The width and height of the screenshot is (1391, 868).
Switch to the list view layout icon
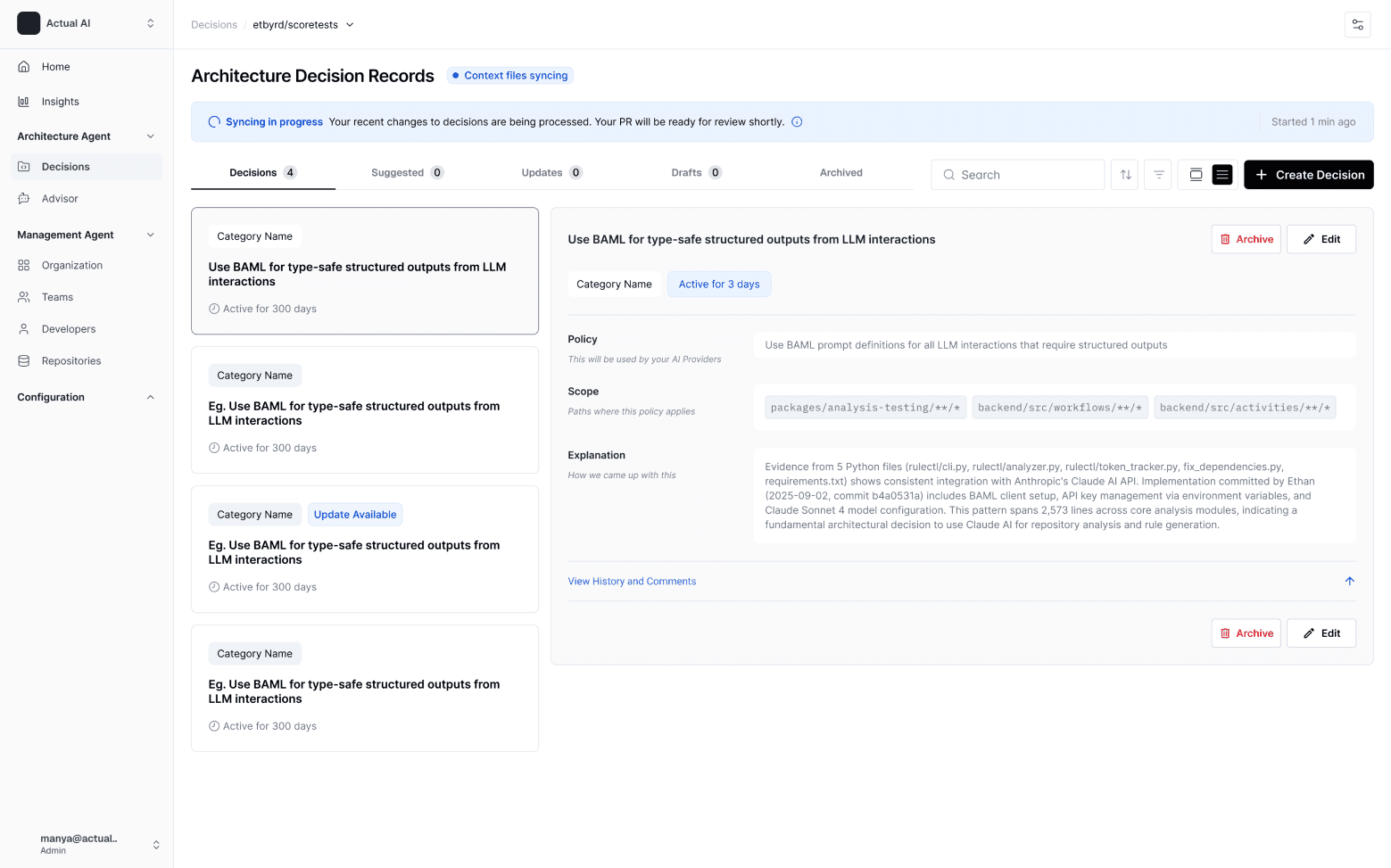click(x=1222, y=175)
